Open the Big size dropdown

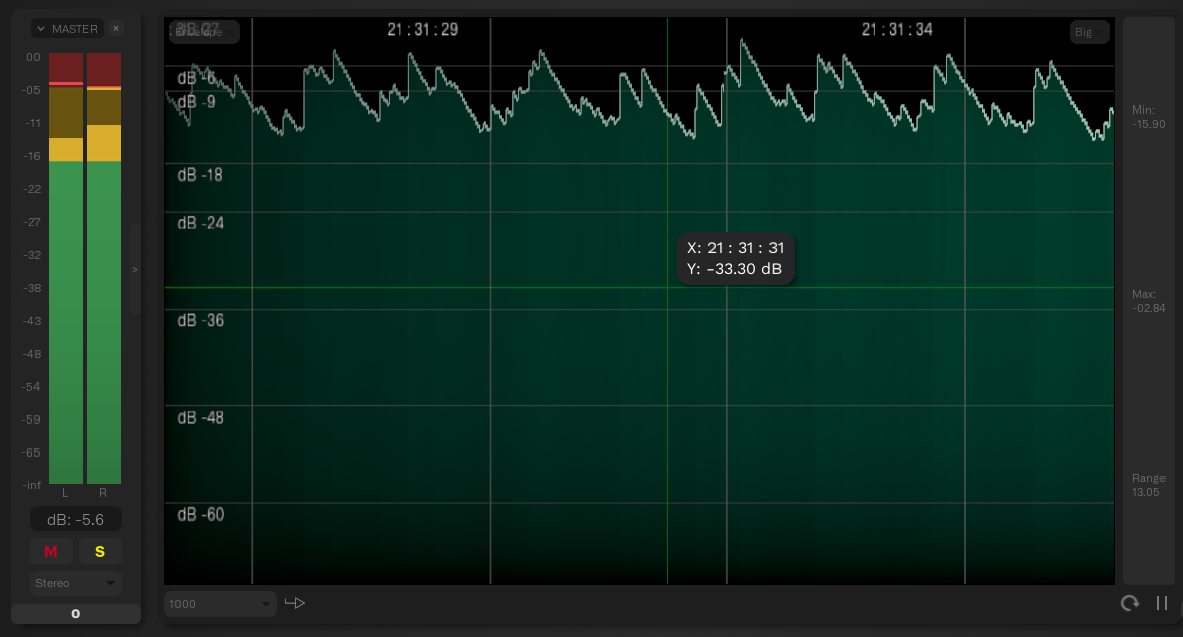pyautogui.click(x=1089, y=32)
